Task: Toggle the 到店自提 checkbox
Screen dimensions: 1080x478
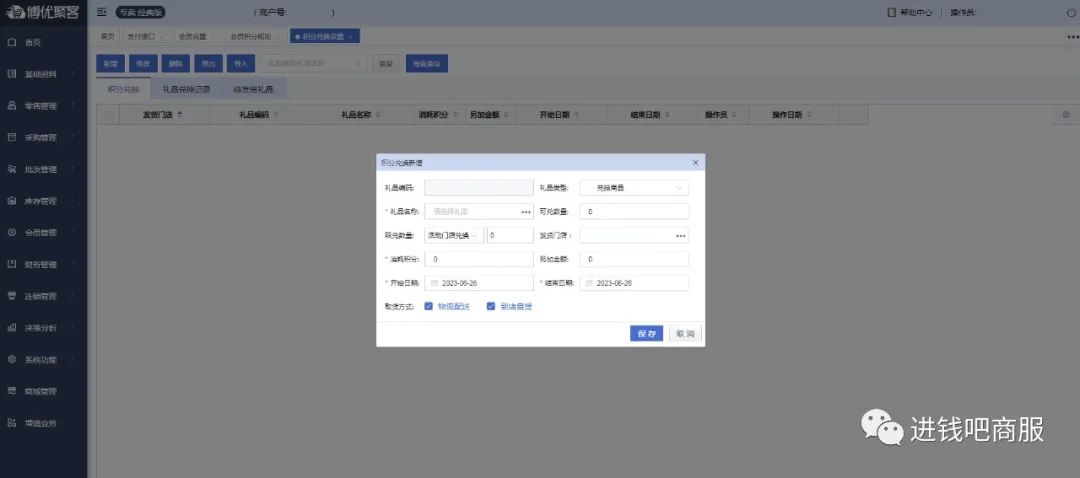Action: pyautogui.click(x=491, y=306)
